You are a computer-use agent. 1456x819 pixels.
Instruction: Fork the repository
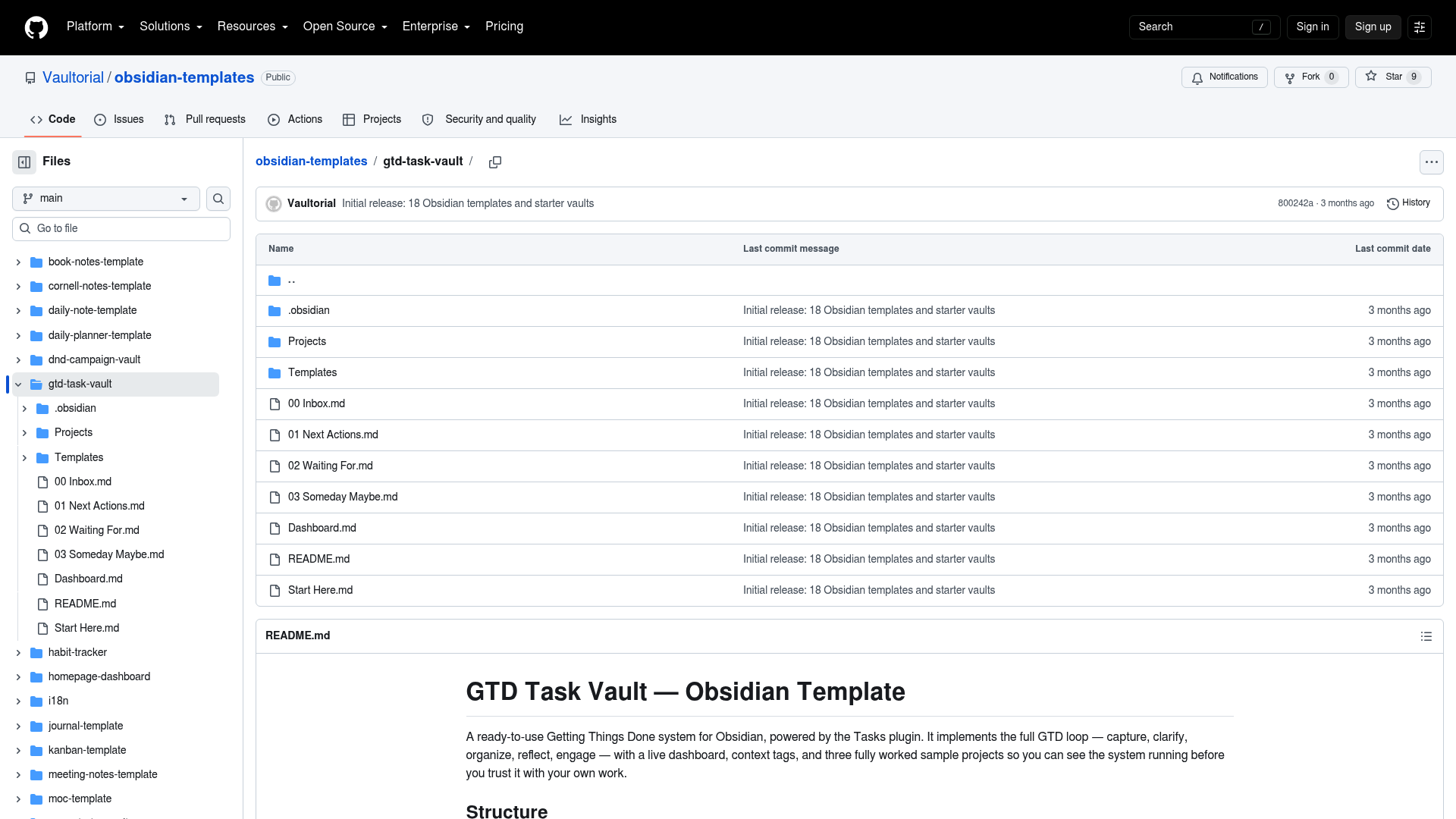1311,77
